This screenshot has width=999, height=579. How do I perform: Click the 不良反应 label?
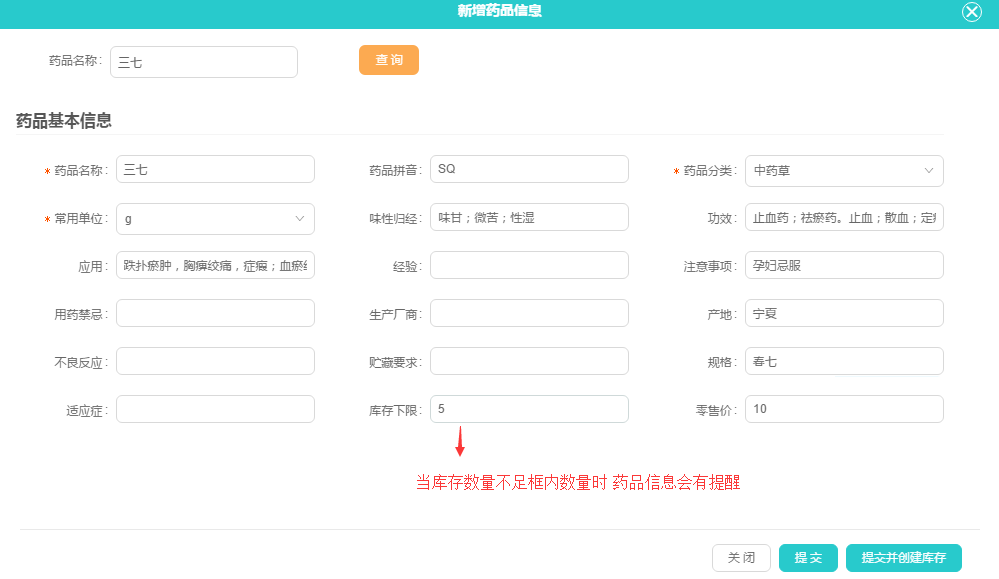point(80,362)
